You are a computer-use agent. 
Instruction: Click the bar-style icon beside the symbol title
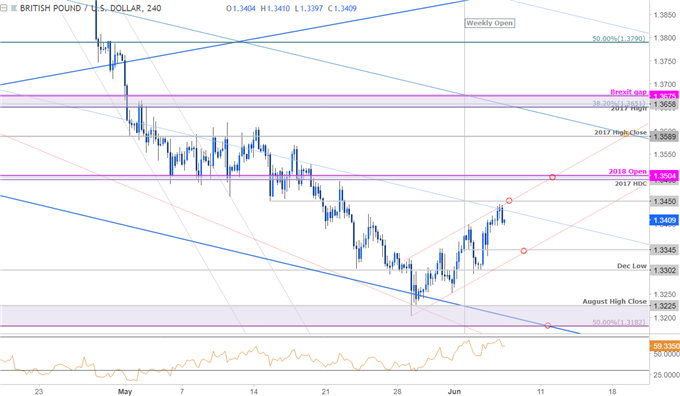pyautogui.click(x=13, y=8)
